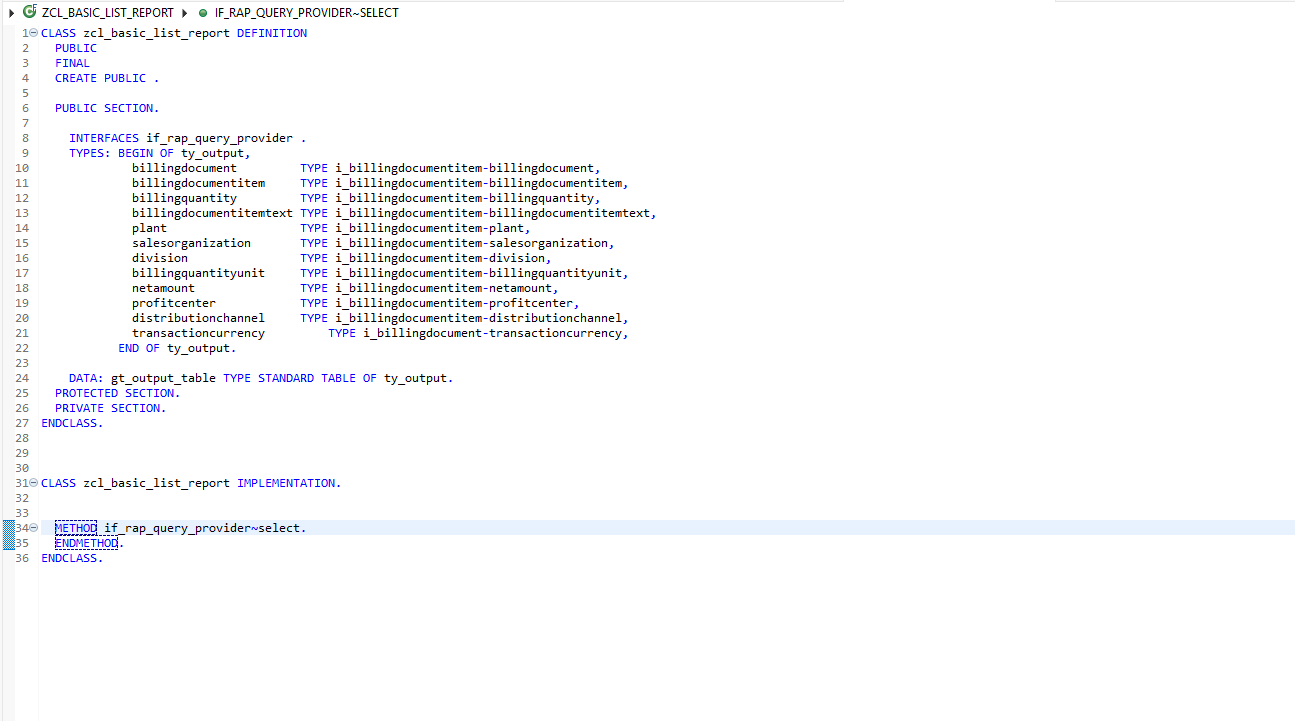Click the field name profitcenter on line 19
This screenshot has height=721, width=1295.
[174, 303]
